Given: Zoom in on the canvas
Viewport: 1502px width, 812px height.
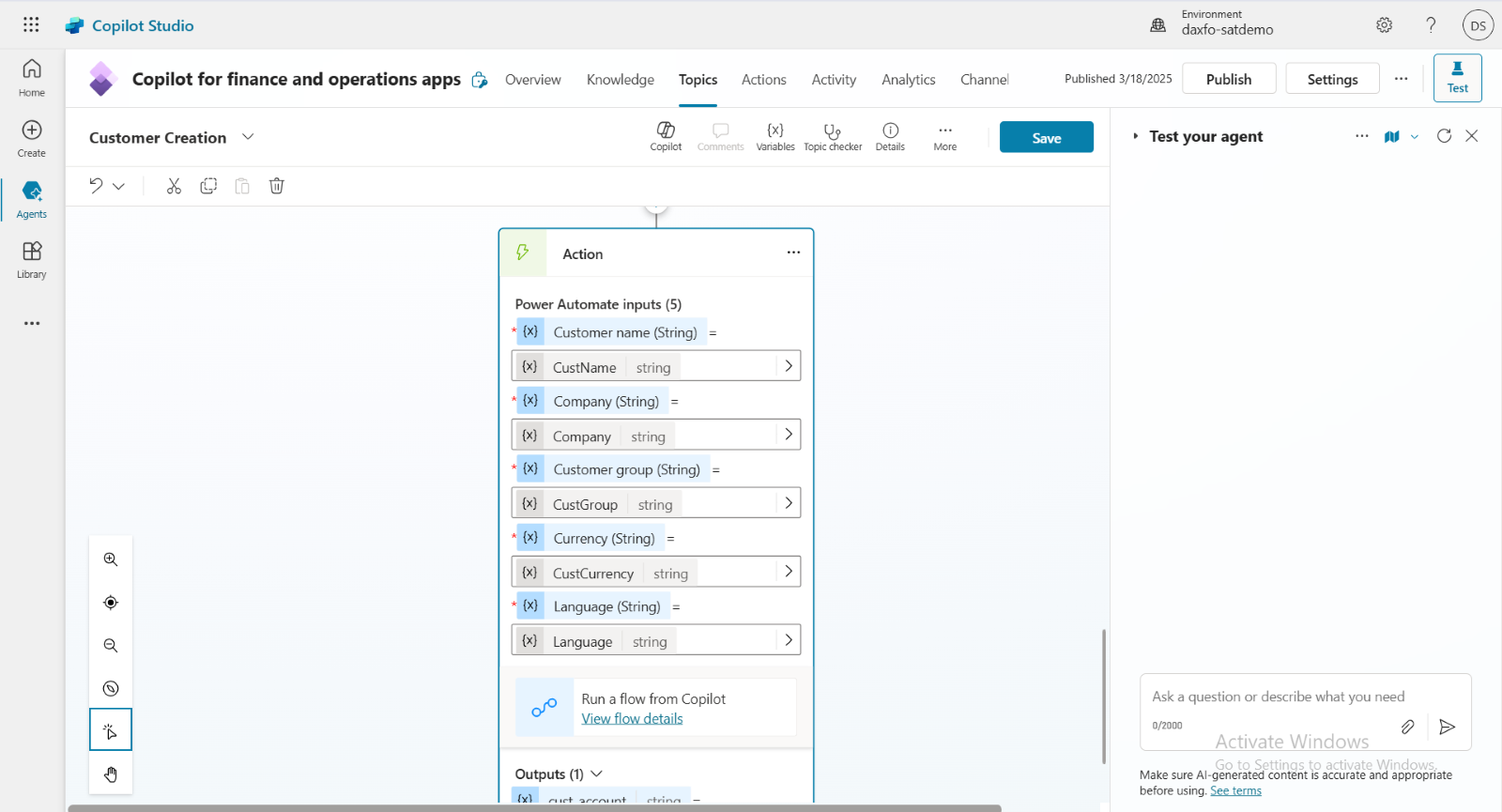Looking at the screenshot, I should (111, 559).
